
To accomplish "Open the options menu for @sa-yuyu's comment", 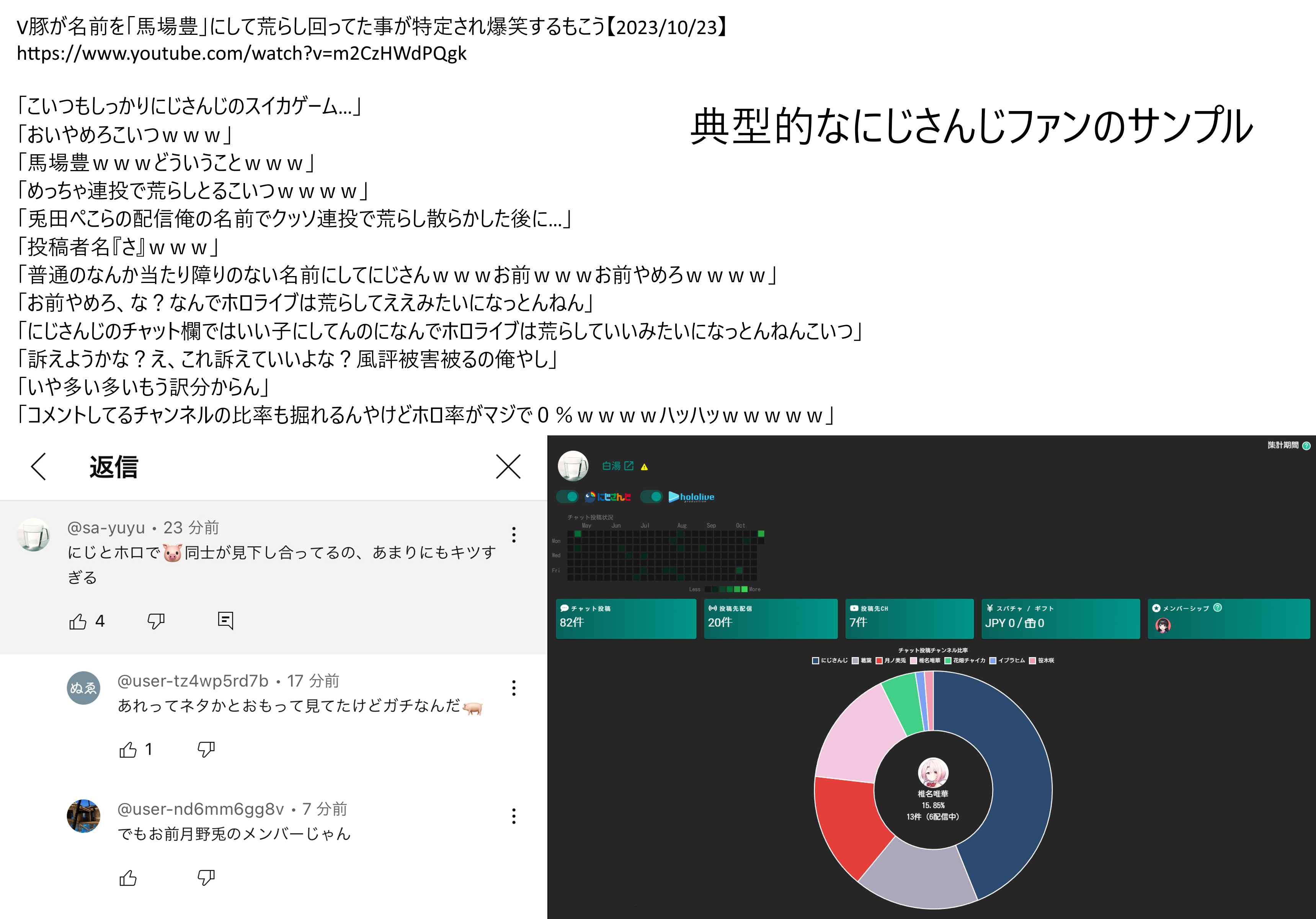I will 514,534.
